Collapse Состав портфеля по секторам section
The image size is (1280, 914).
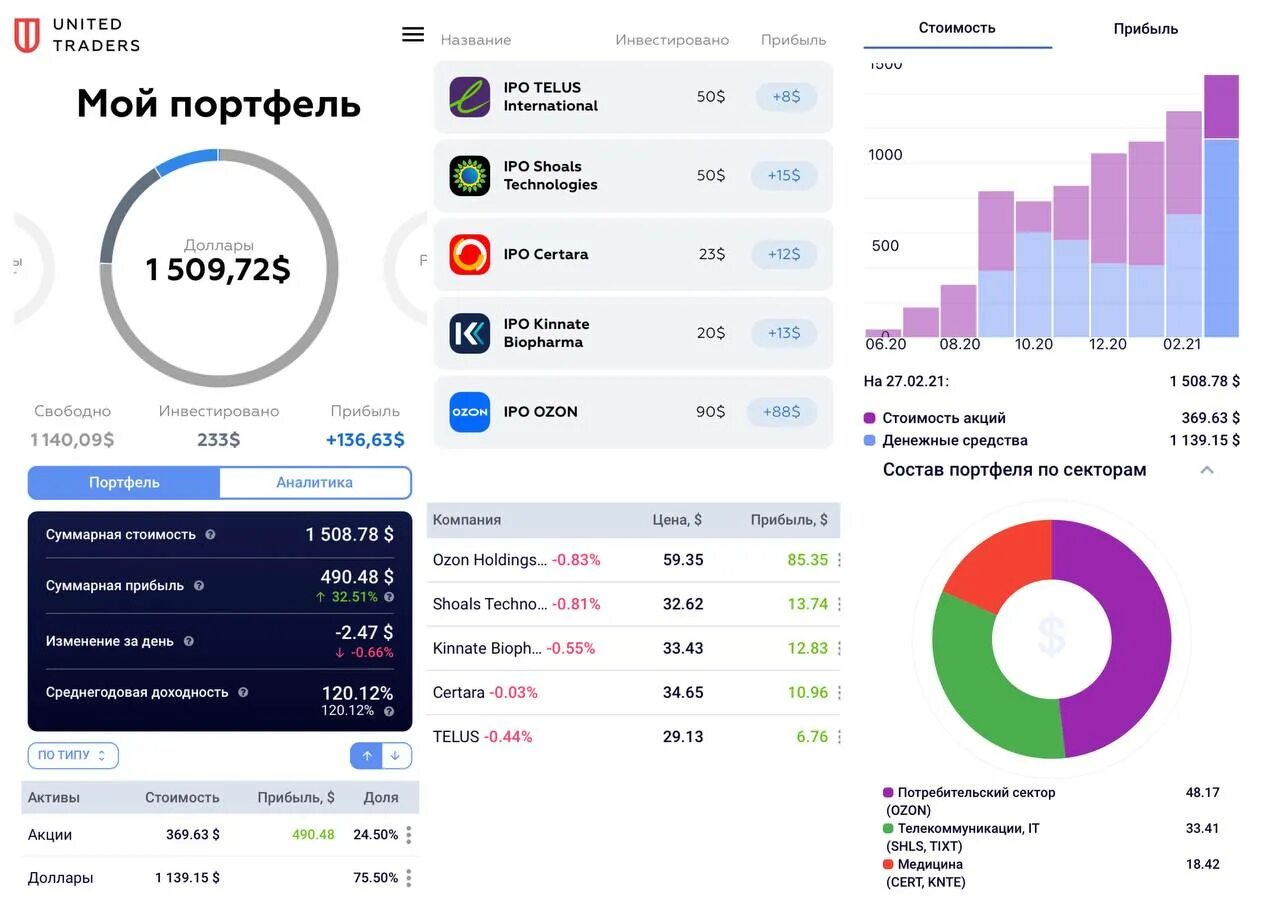coord(1207,470)
